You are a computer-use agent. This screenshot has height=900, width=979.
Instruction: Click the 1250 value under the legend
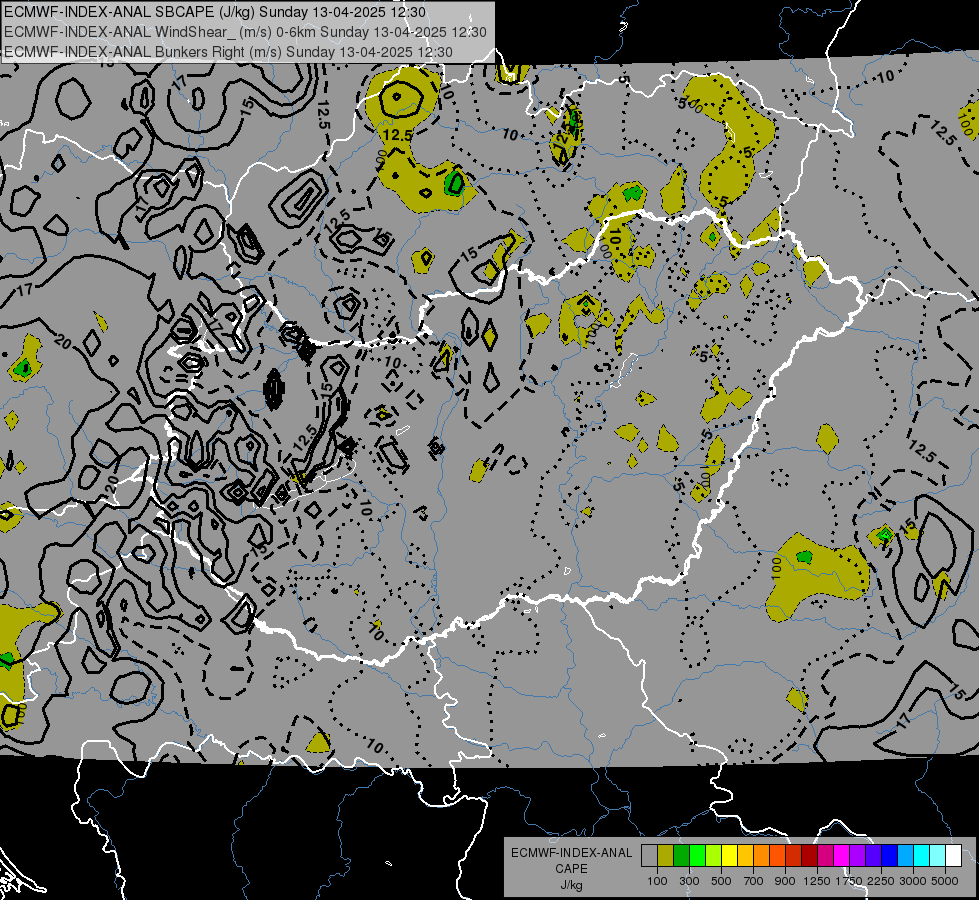[817, 881]
